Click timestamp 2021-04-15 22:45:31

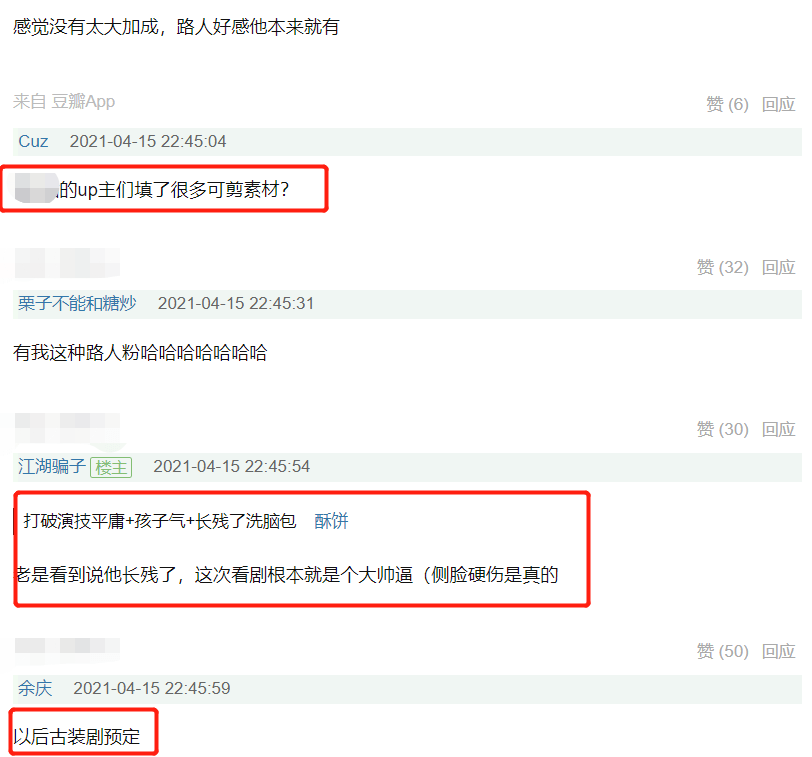pos(236,303)
